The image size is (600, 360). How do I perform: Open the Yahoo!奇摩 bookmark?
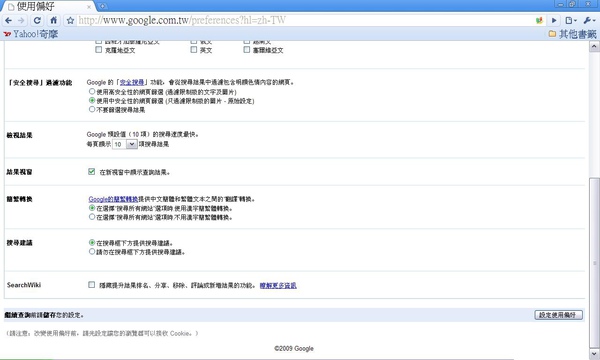[31, 34]
